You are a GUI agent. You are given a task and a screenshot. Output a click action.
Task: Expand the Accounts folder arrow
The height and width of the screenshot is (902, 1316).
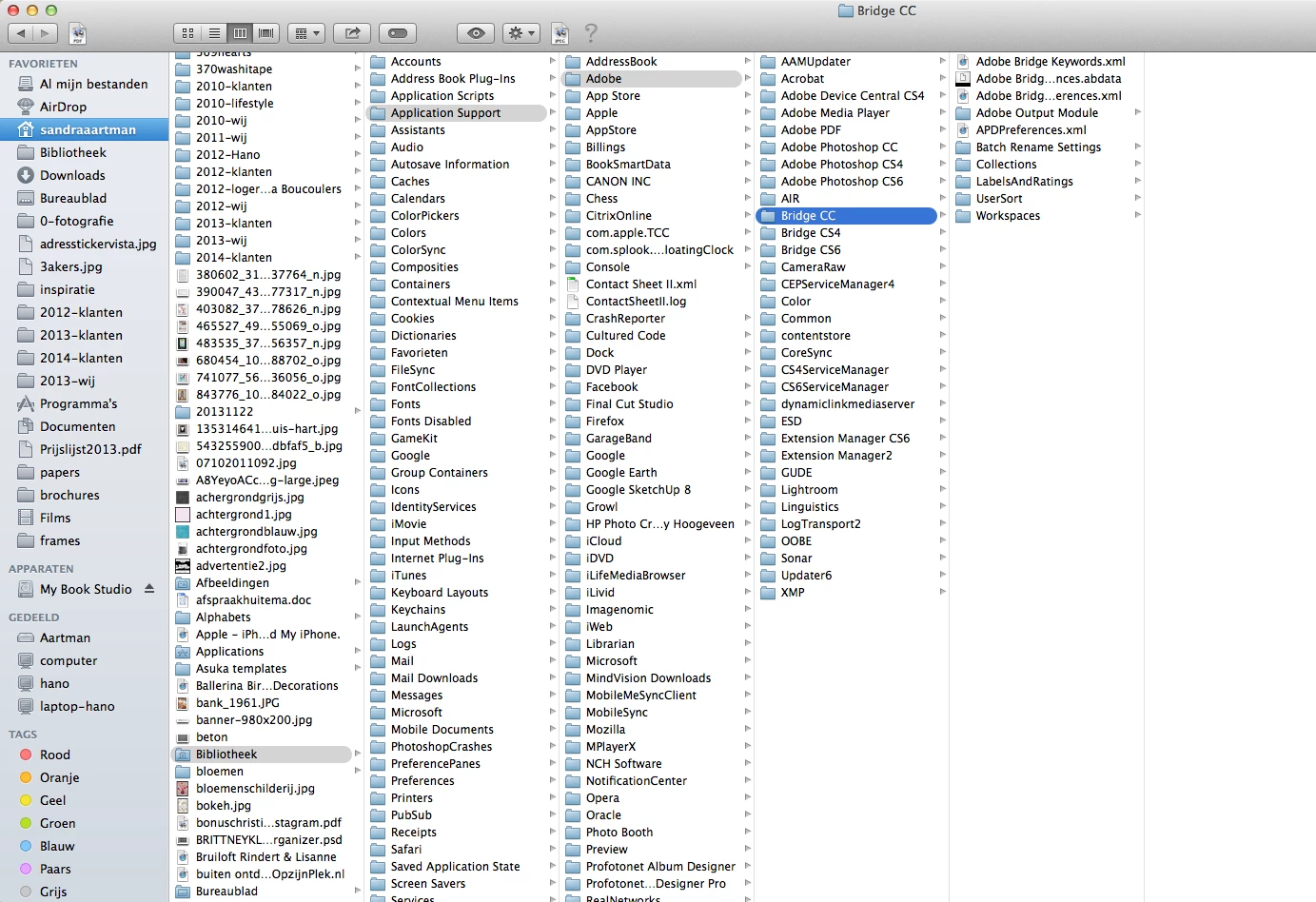coord(553,61)
